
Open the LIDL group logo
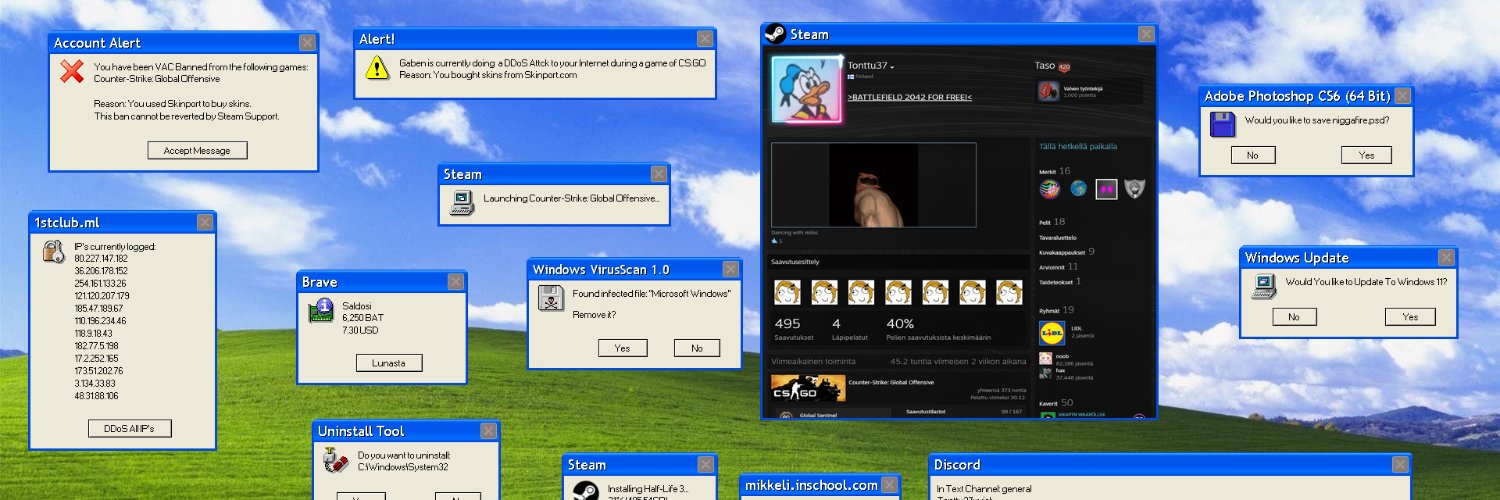(x=1050, y=331)
